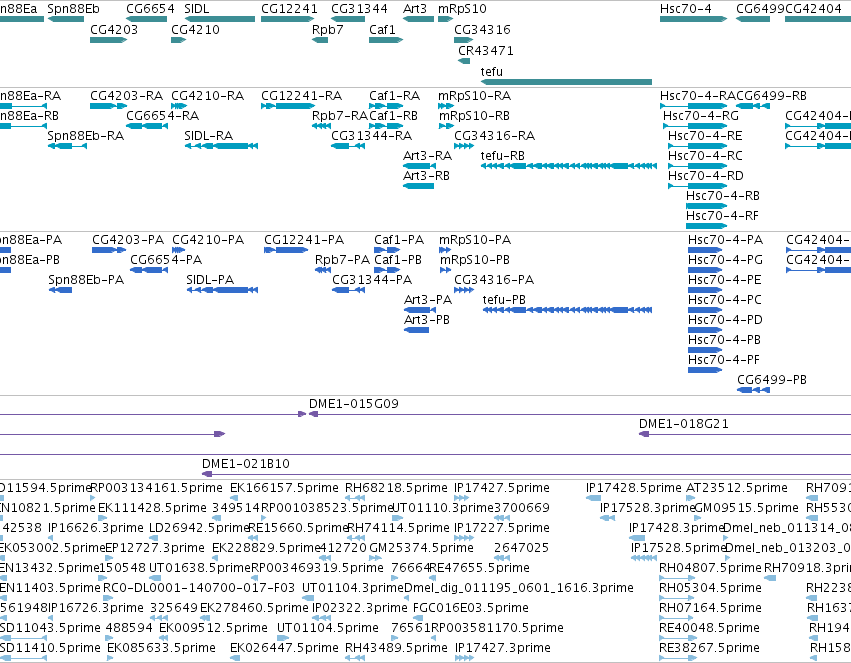Click the IP17427.5prime EST label

[502, 488]
